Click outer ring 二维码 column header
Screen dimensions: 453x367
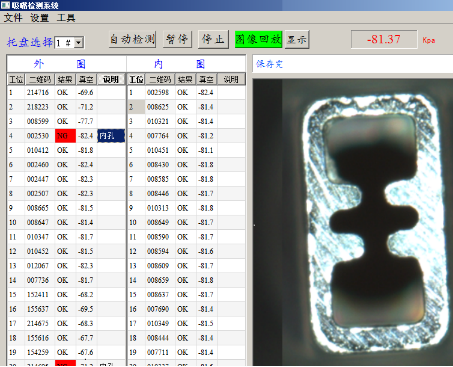(40, 79)
